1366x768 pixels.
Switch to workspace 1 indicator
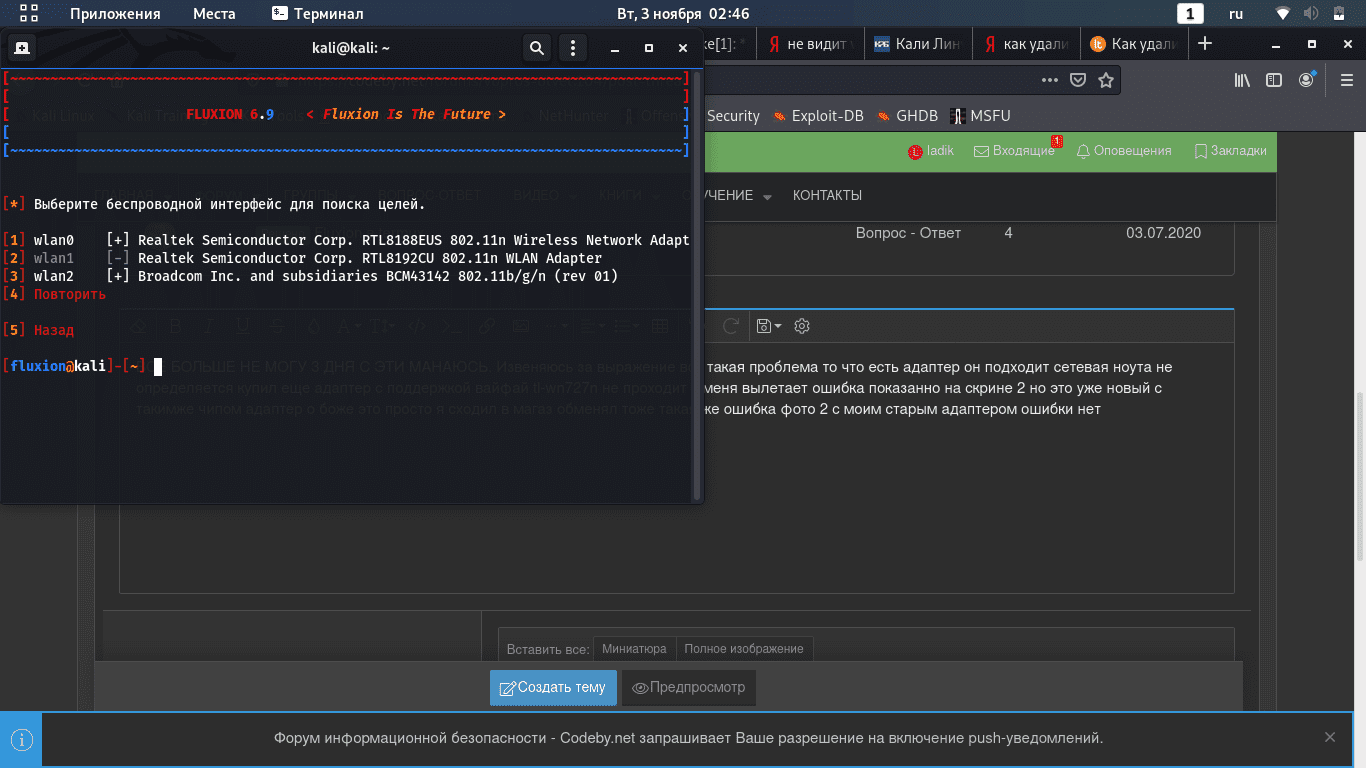tap(1190, 14)
